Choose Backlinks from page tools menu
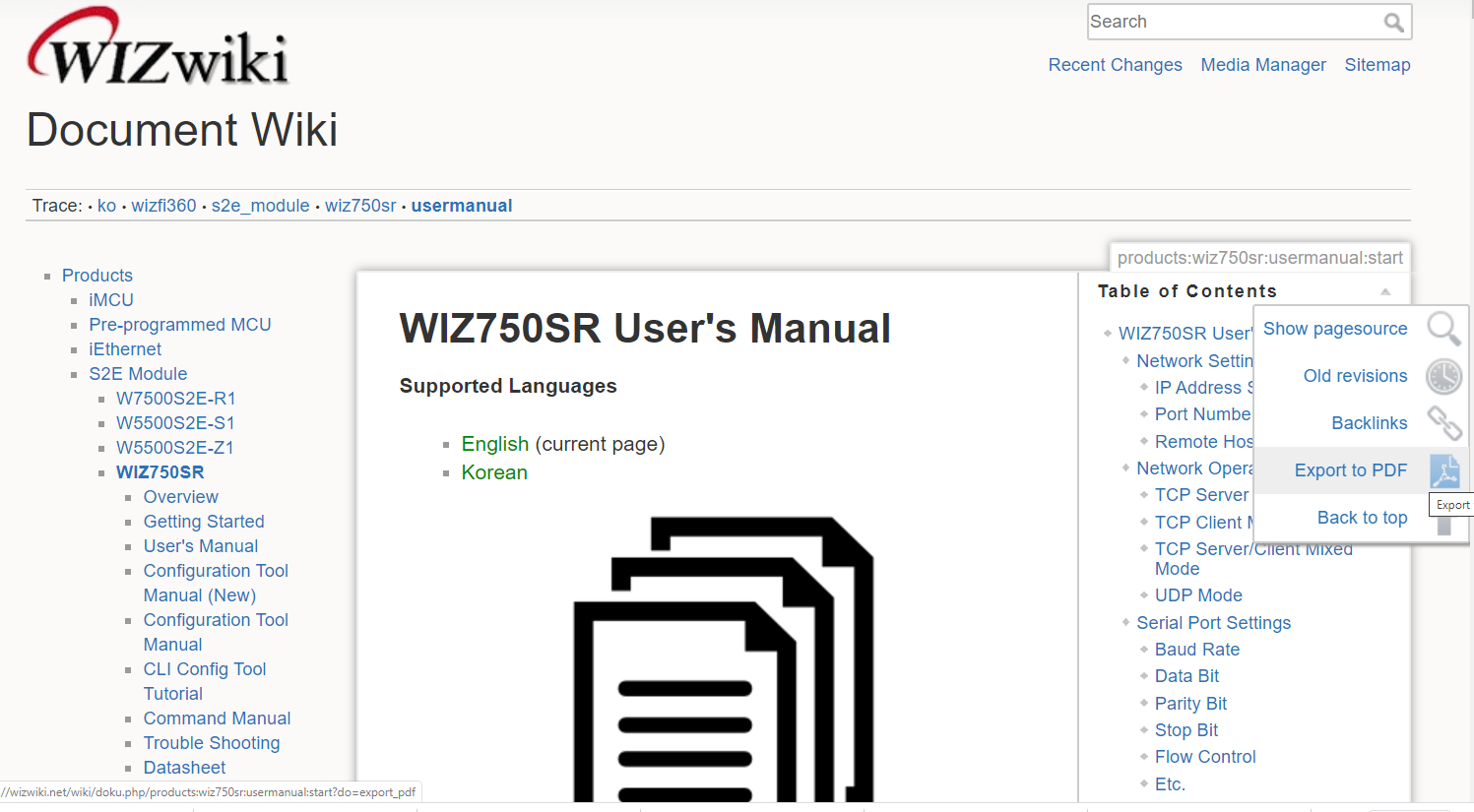This screenshot has height=812, width=1474. click(1369, 423)
